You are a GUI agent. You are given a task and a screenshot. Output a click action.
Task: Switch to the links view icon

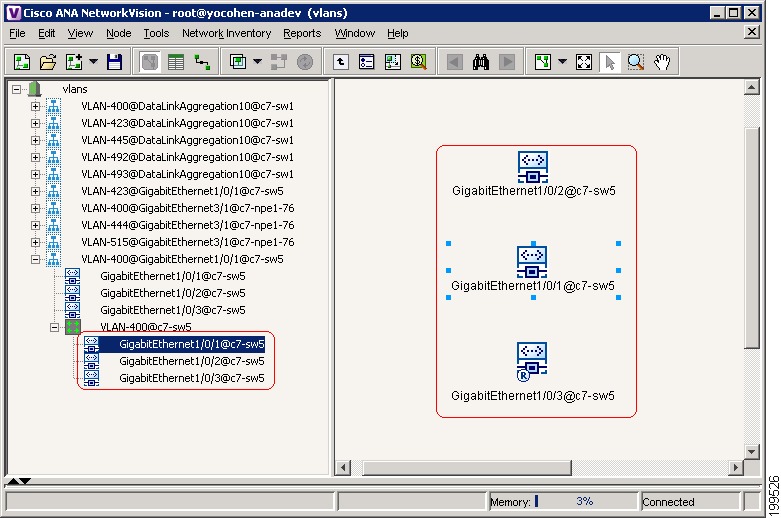[202, 62]
